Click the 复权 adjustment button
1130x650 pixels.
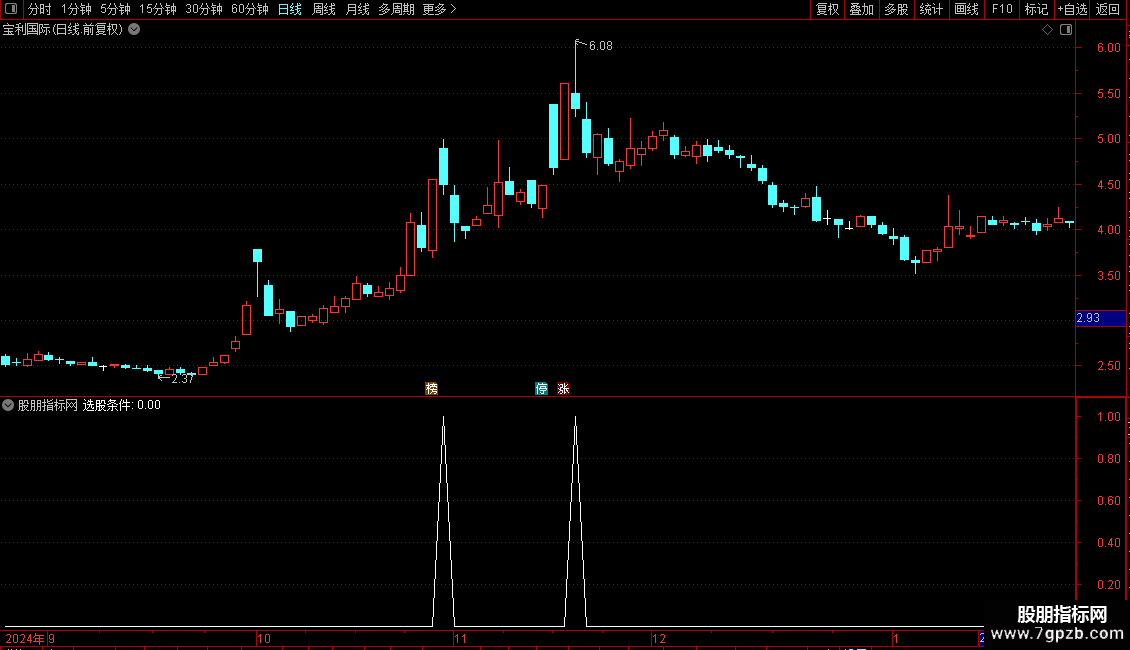click(827, 9)
